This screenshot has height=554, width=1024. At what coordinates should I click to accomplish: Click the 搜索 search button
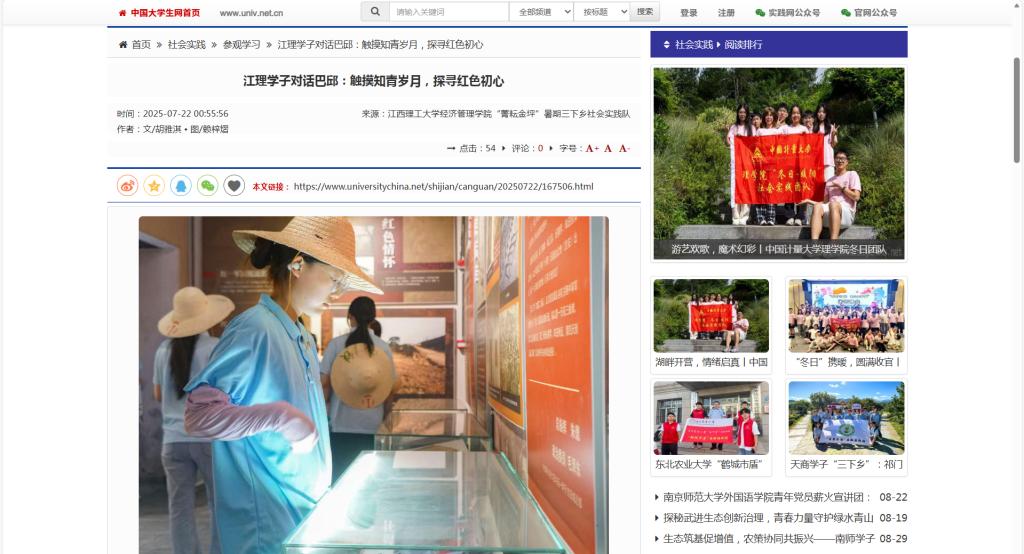(645, 12)
